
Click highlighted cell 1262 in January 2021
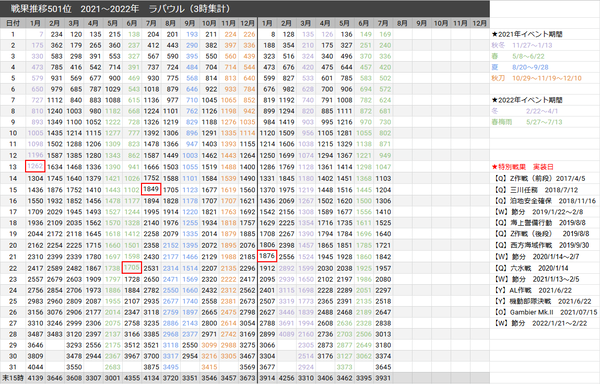pos(35,166)
